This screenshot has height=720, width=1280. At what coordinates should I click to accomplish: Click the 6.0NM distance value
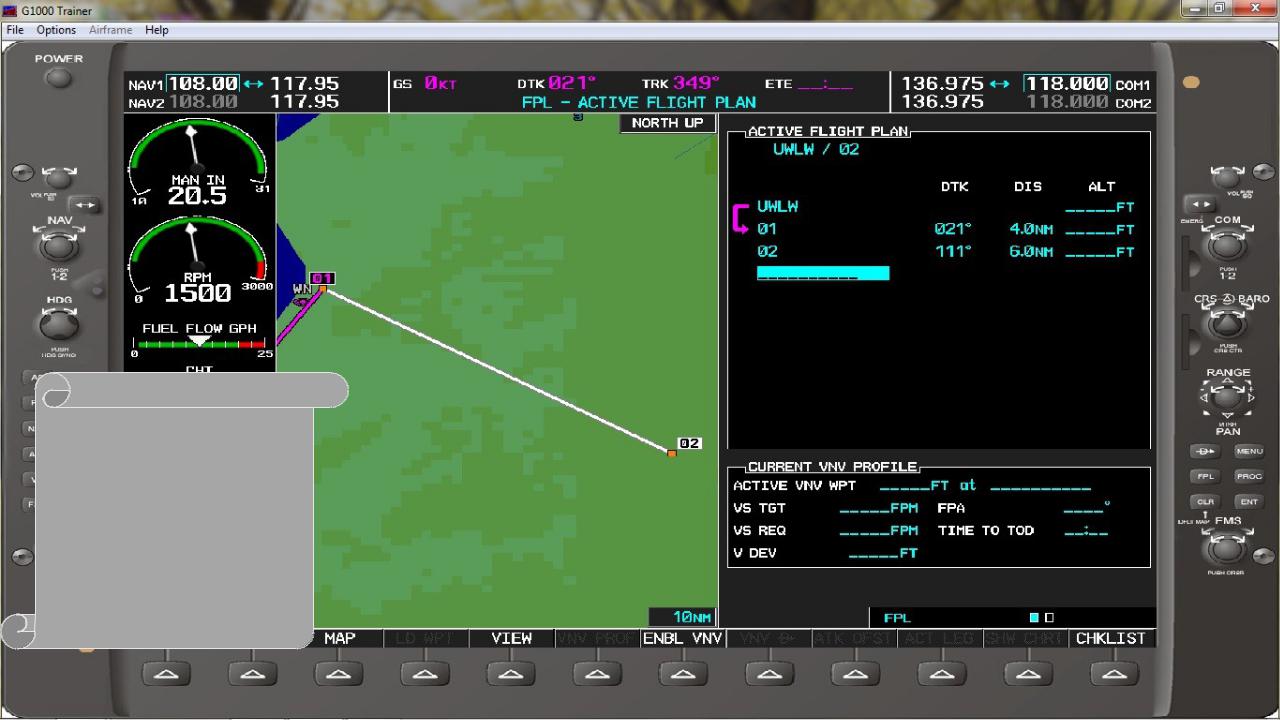[1031, 252]
